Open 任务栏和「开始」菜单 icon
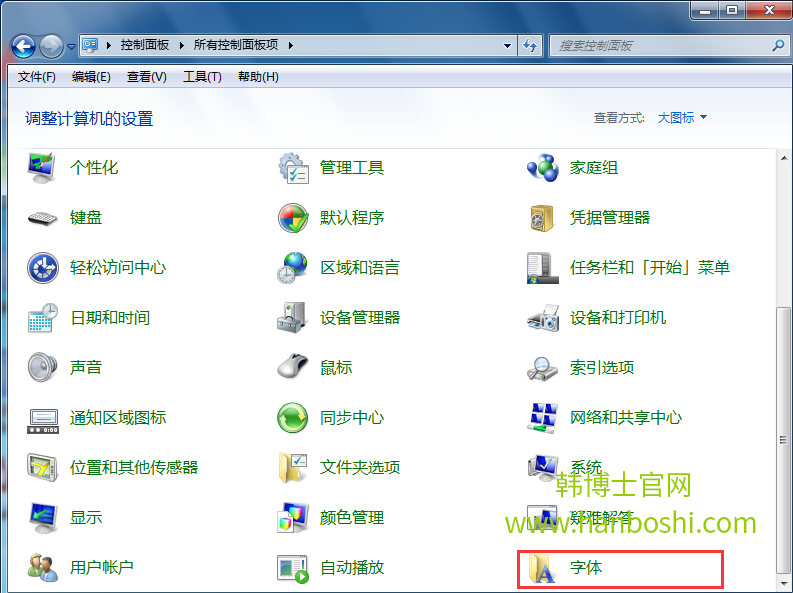793x593 pixels. [542, 268]
